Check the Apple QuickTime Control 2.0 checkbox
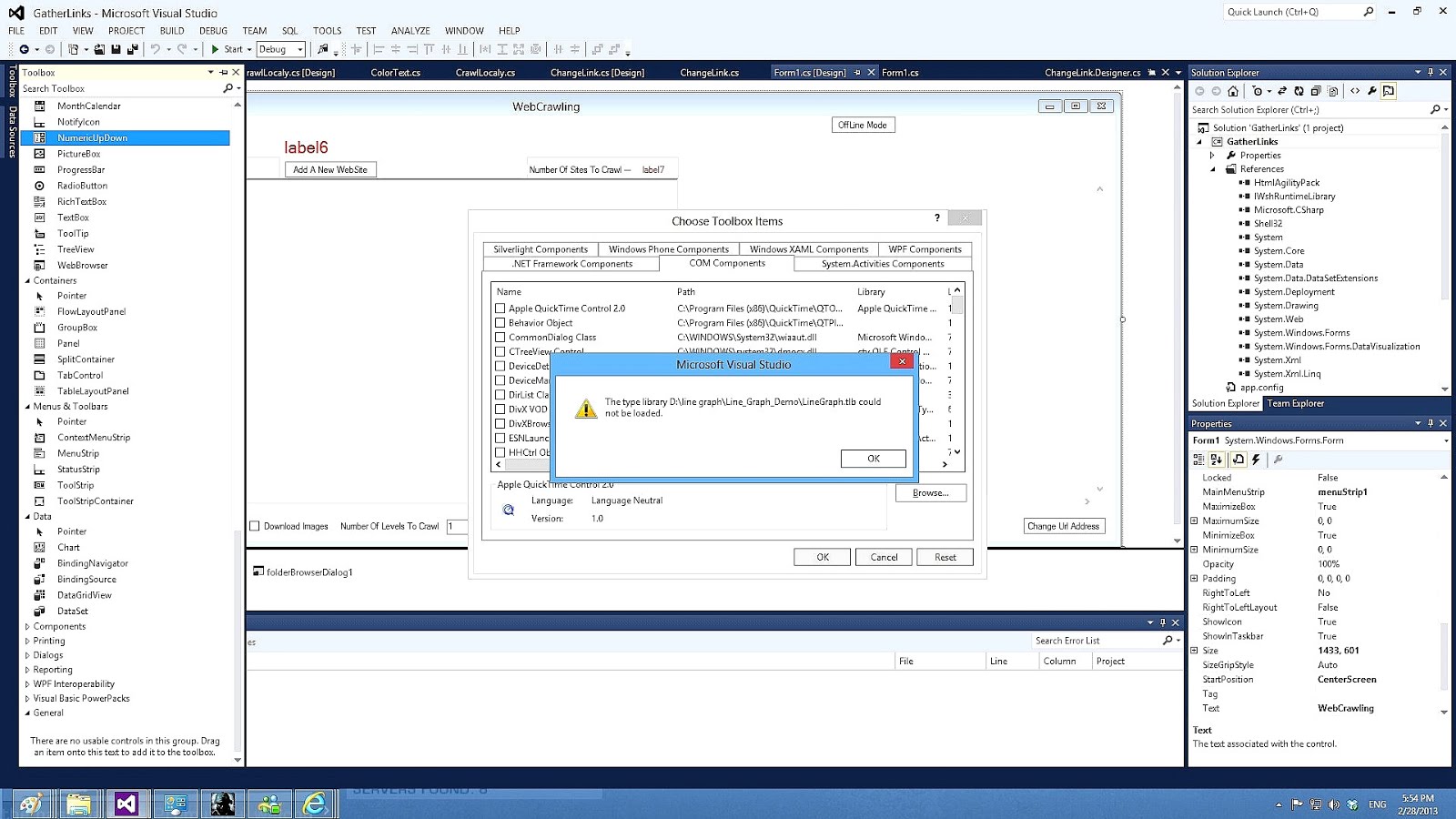This screenshot has width=1456, height=819. (500, 308)
